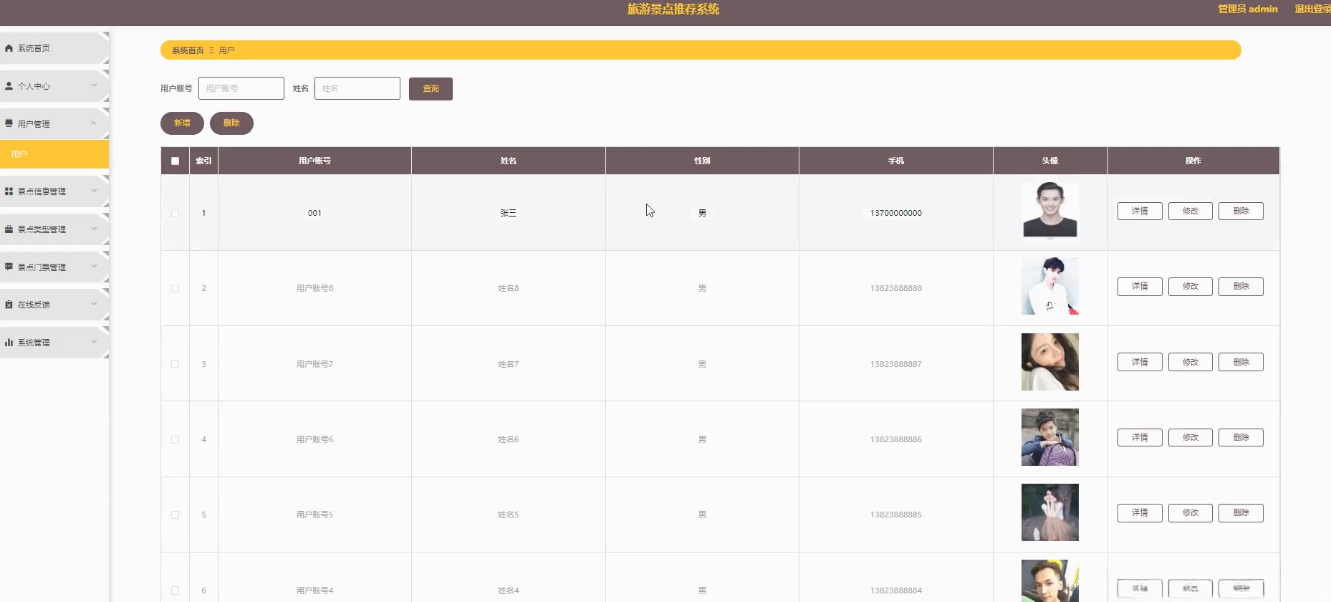Image resolution: width=1331 pixels, height=602 pixels.
Task: Toggle the select-all checkbox in table header
Action: coord(175,161)
